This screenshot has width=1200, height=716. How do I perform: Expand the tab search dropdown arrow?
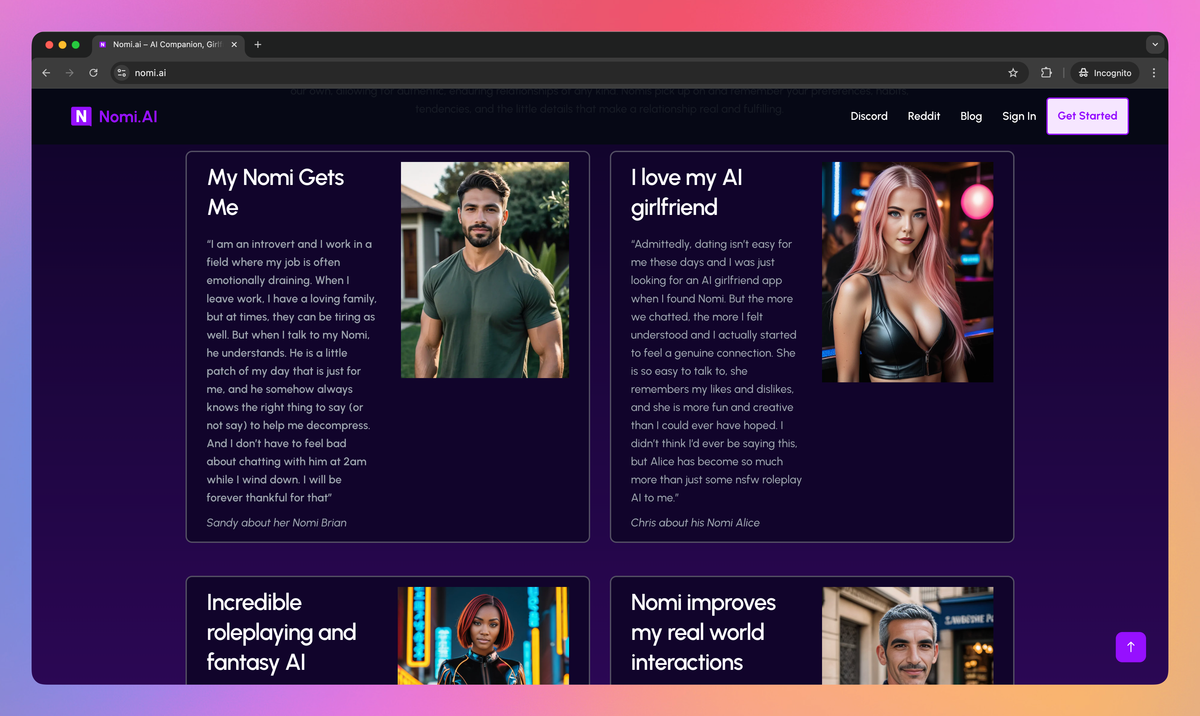(x=1155, y=45)
